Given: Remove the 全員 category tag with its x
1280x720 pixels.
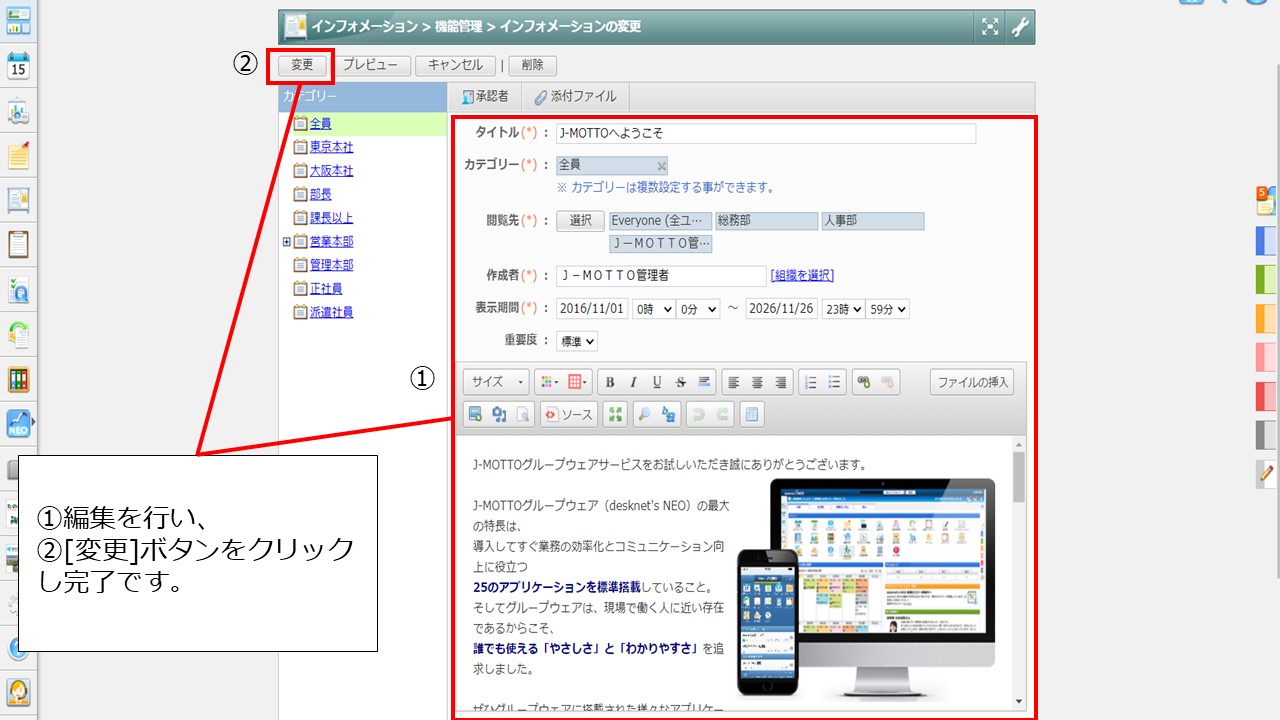Looking at the screenshot, I should [x=661, y=165].
